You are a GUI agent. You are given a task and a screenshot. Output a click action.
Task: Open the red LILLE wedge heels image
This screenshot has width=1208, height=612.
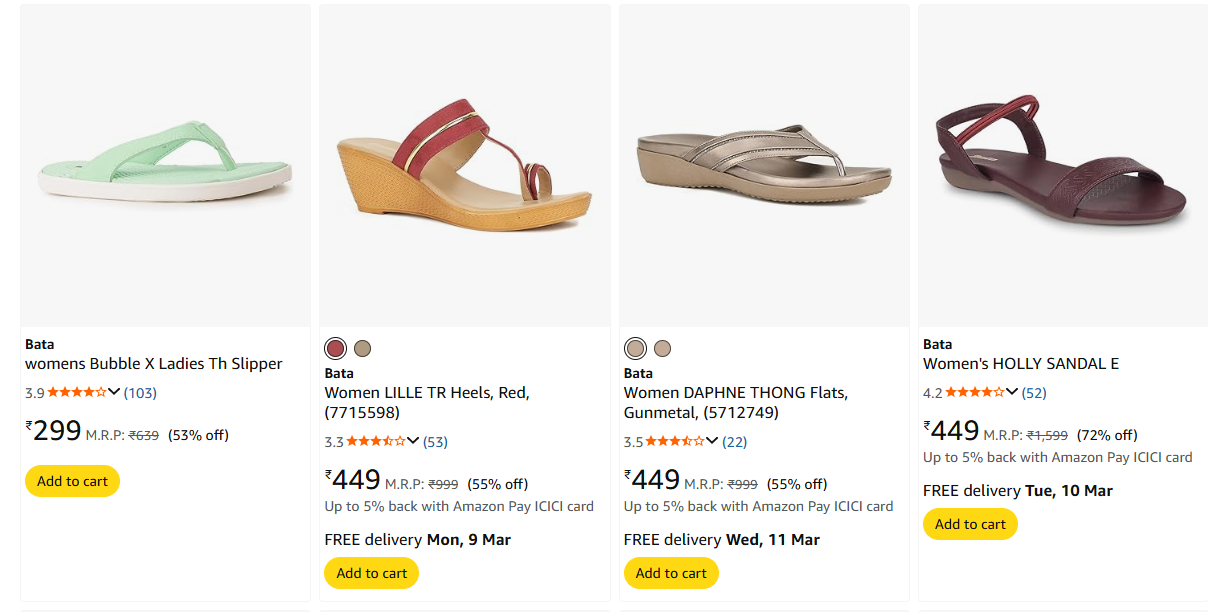click(464, 166)
